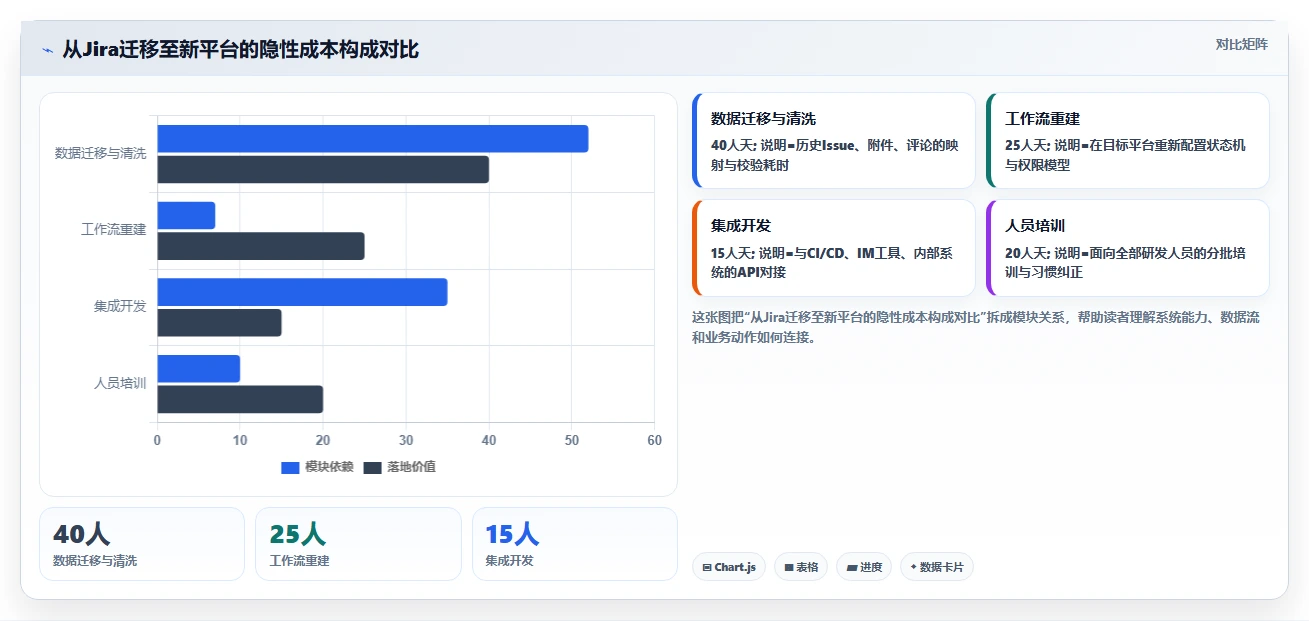Screen dimensions: 1309x621
Task: Click the x-axis value 60
Action: coord(654,440)
